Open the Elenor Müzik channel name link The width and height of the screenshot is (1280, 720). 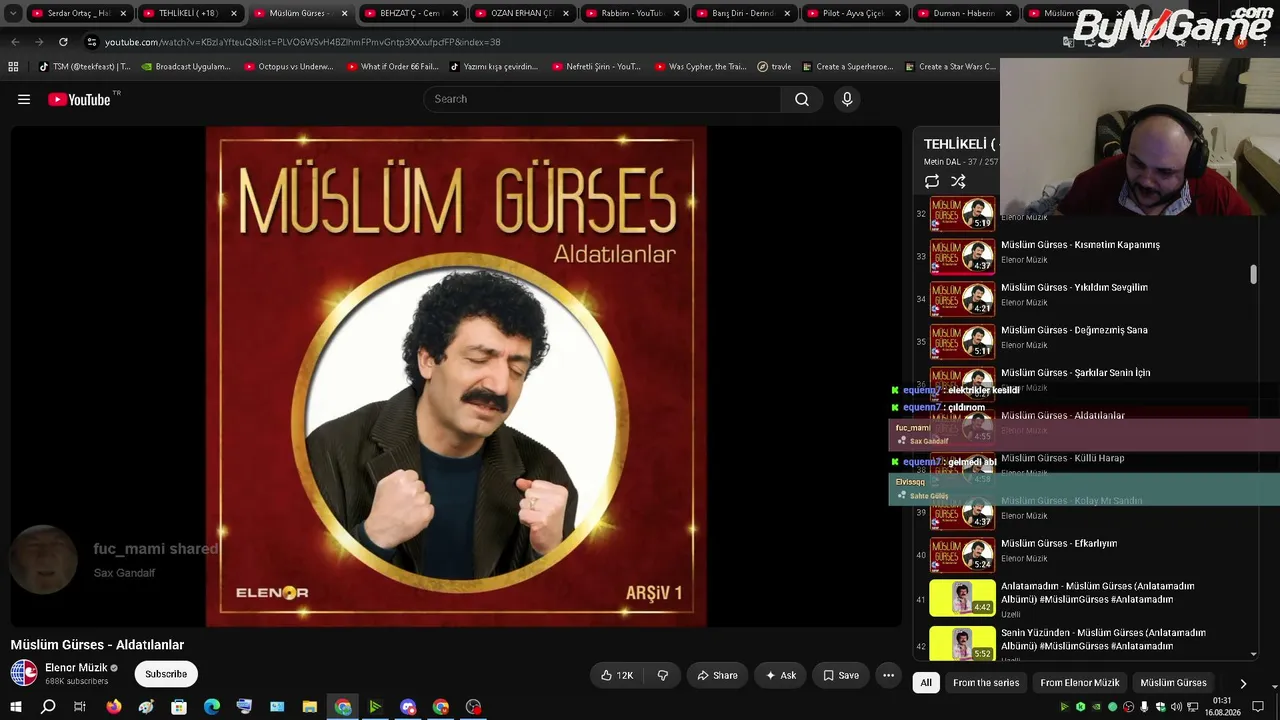(x=76, y=668)
